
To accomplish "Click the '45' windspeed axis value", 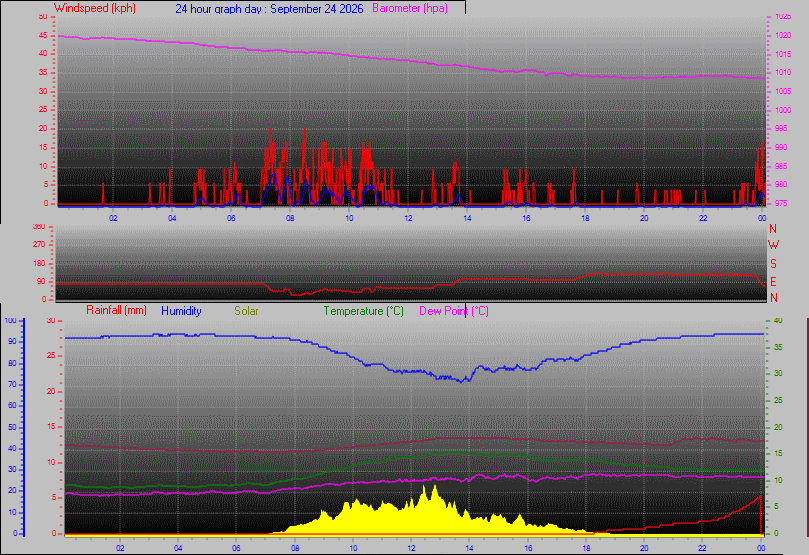I will 43,36.
